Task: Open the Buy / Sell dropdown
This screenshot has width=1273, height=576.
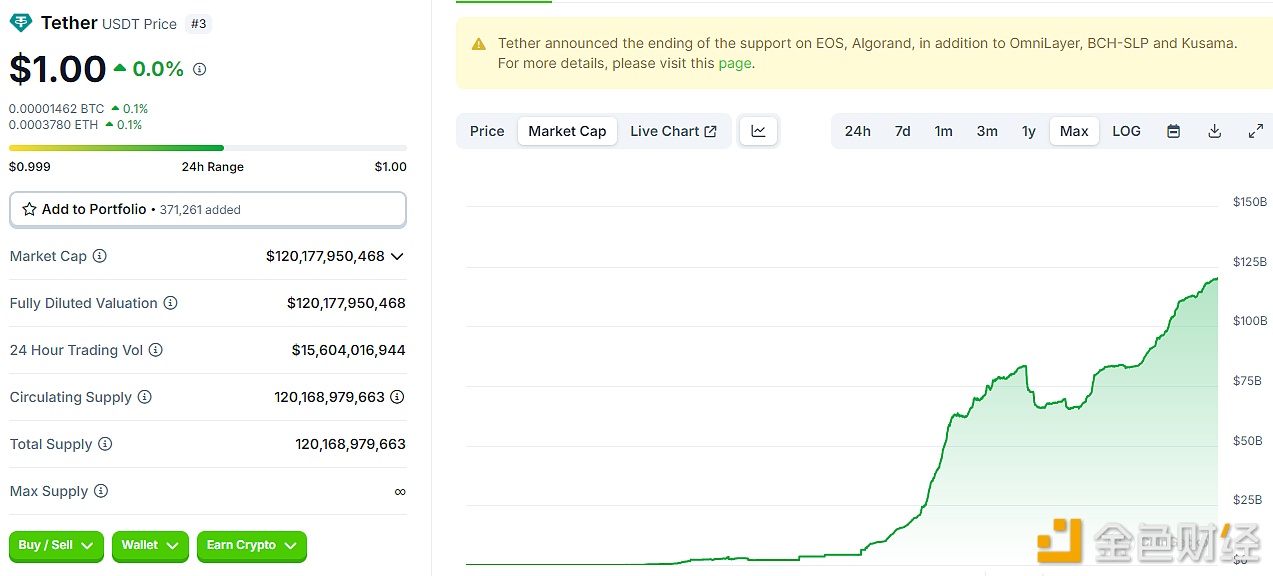Action: (56, 545)
